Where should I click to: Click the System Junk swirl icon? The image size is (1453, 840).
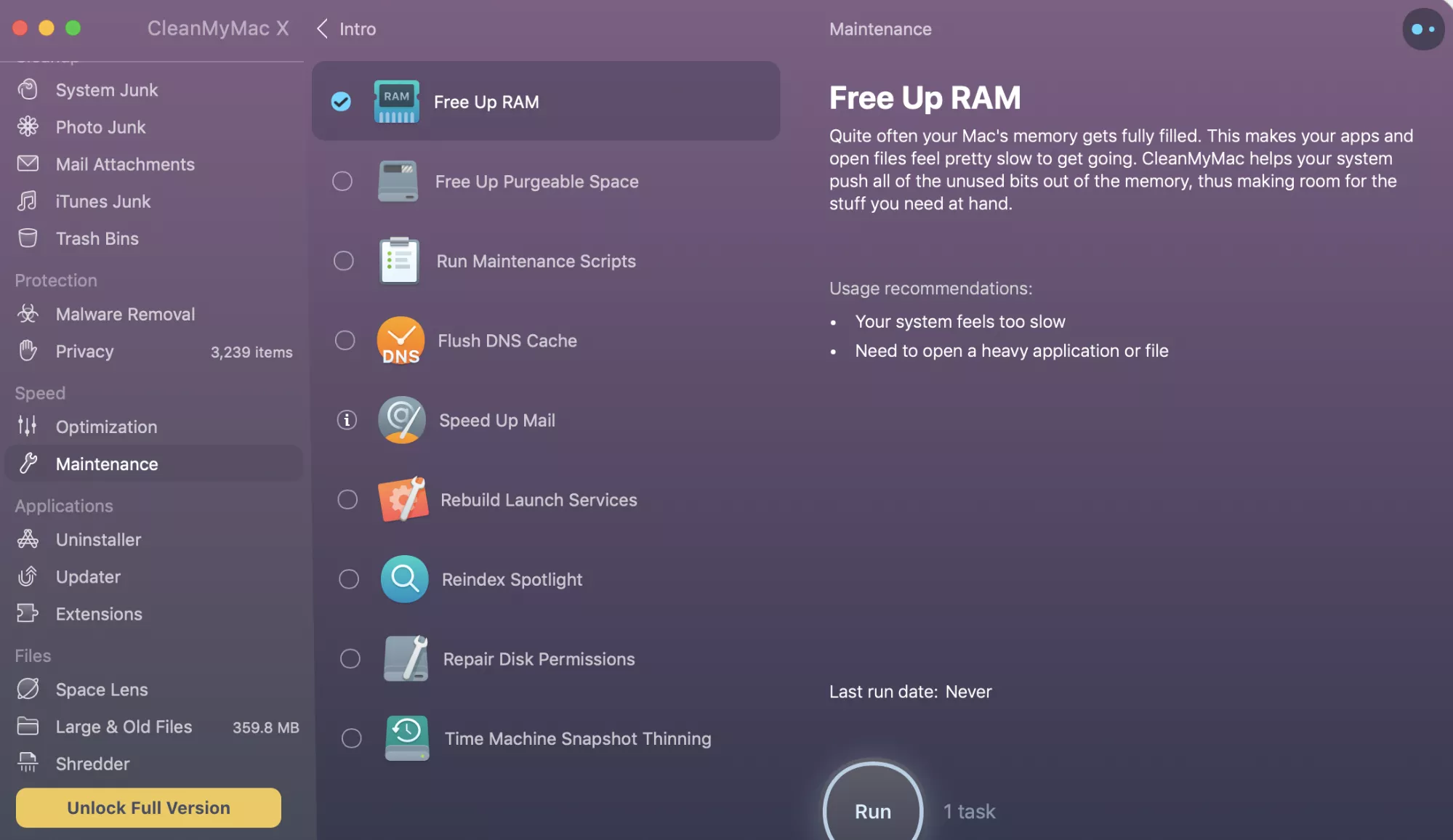[28, 89]
